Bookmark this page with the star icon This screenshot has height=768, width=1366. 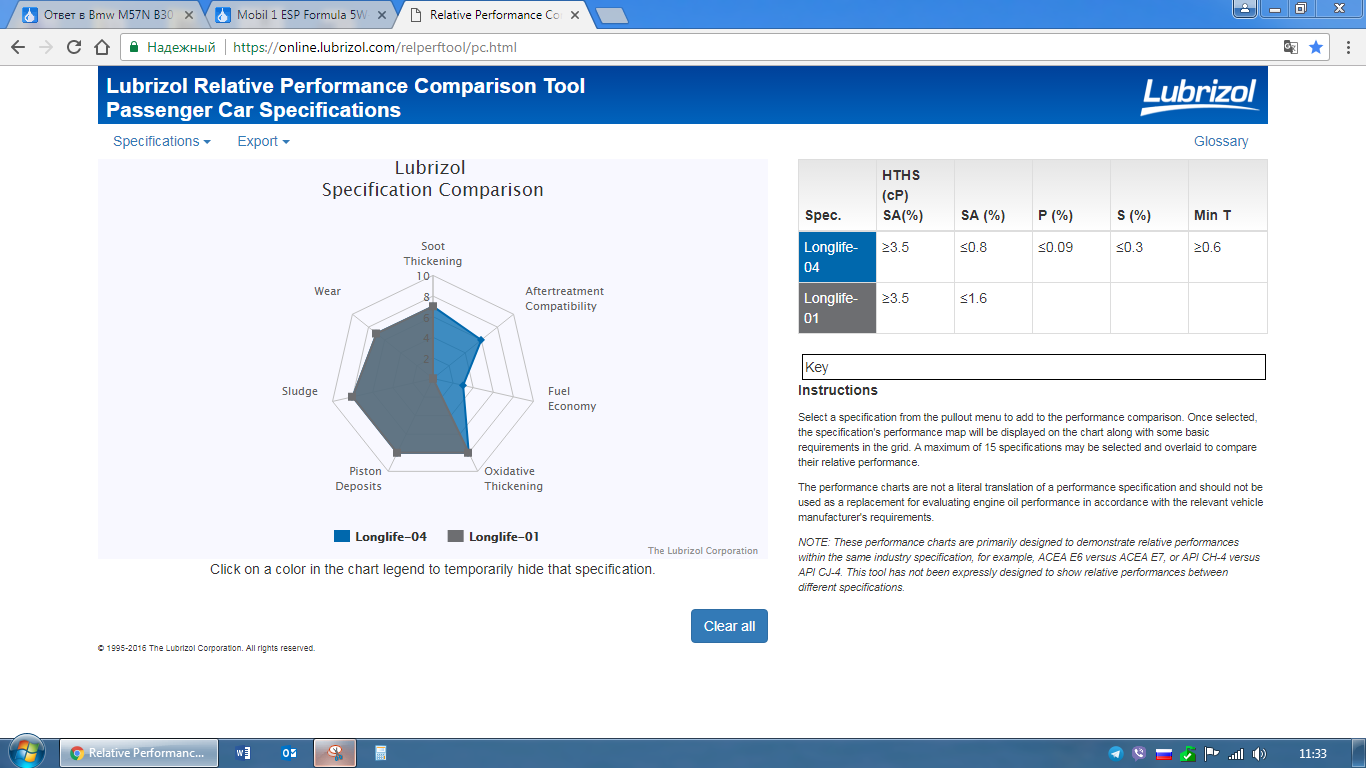(x=1316, y=47)
